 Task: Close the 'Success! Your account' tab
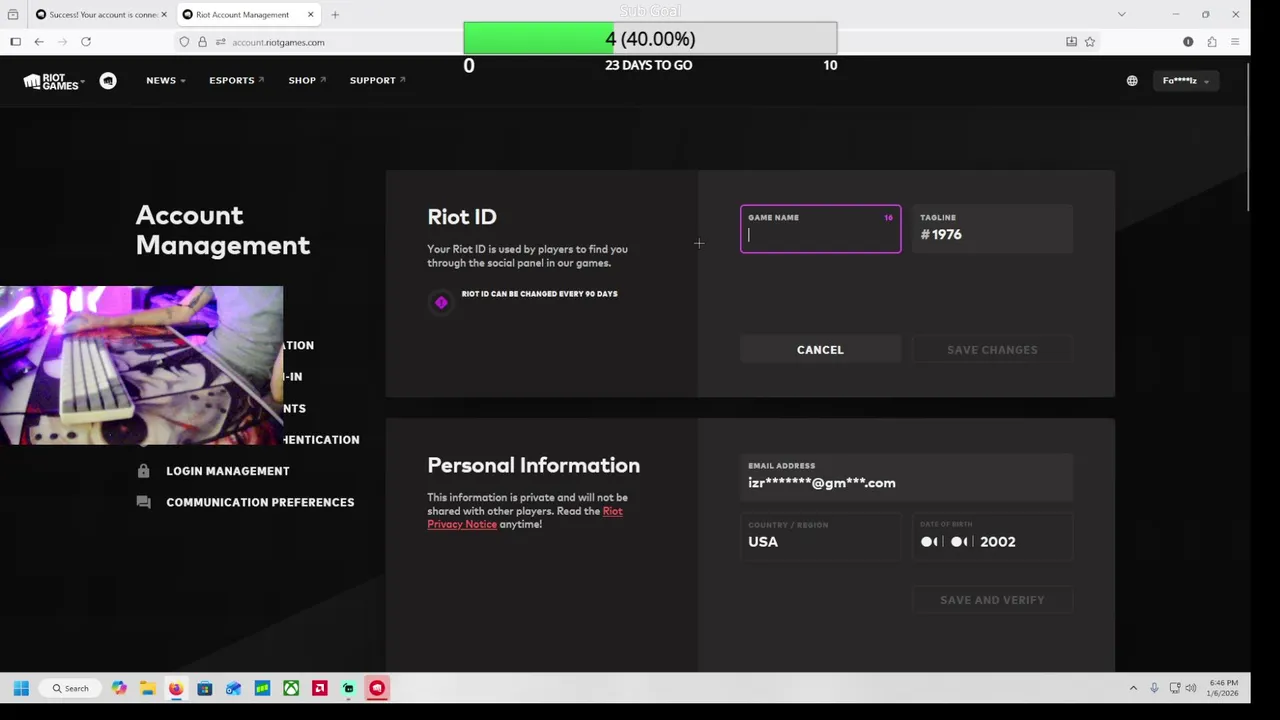coord(164,15)
